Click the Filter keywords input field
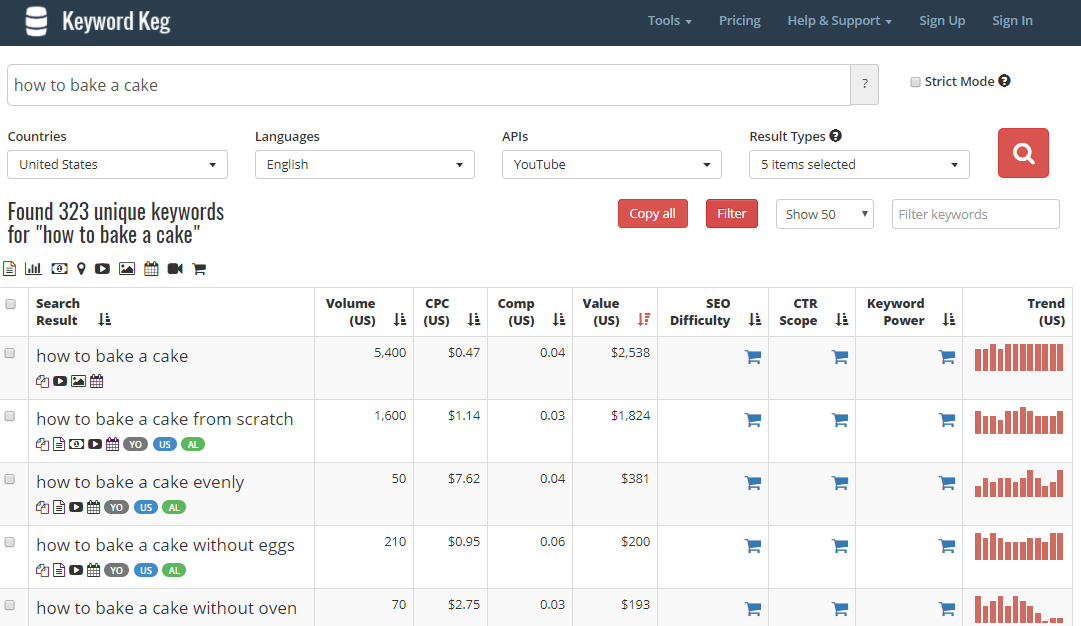This screenshot has height=626, width=1081. tap(975, 214)
